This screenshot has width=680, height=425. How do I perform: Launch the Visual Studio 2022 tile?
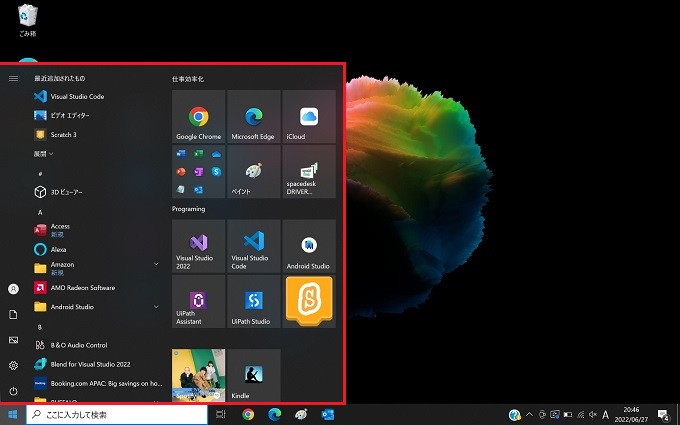[199, 246]
